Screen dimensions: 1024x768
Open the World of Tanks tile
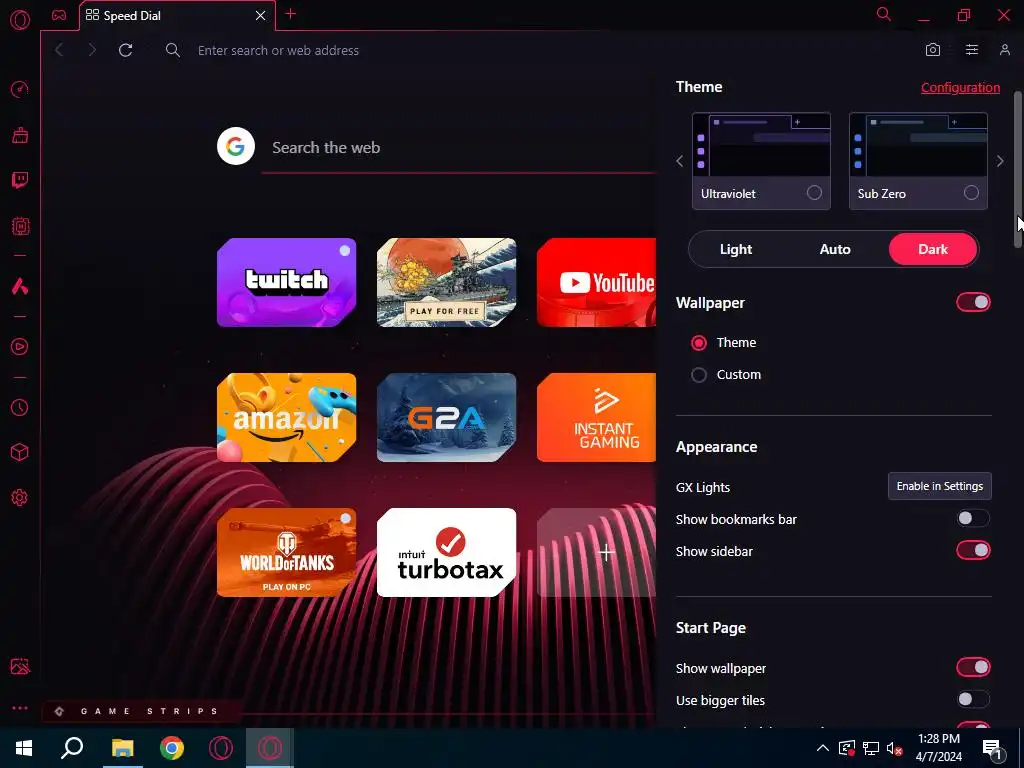click(x=287, y=552)
